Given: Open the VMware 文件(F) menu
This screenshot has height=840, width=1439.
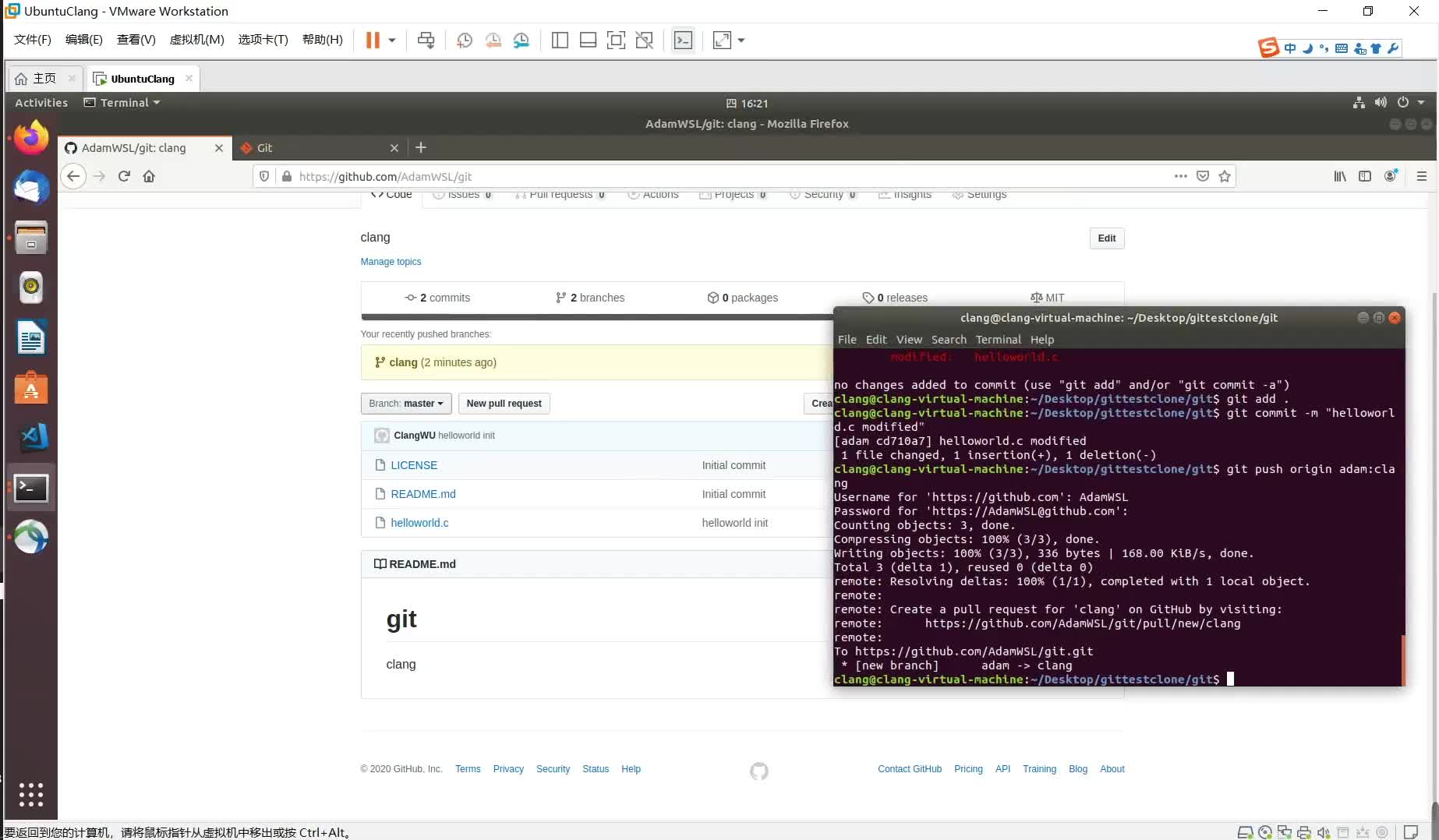Looking at the screenshot, I should pos(33,40).
